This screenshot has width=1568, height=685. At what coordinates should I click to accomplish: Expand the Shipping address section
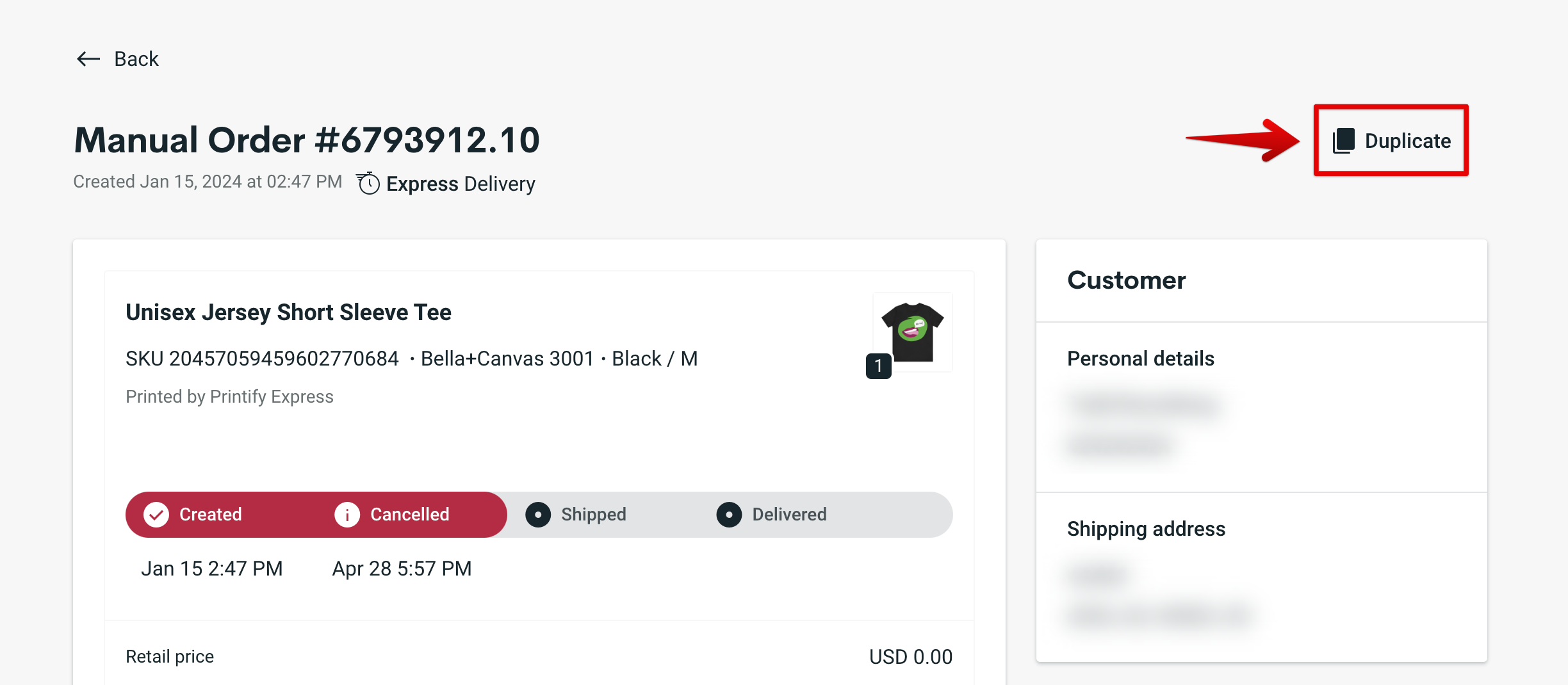1146,529
